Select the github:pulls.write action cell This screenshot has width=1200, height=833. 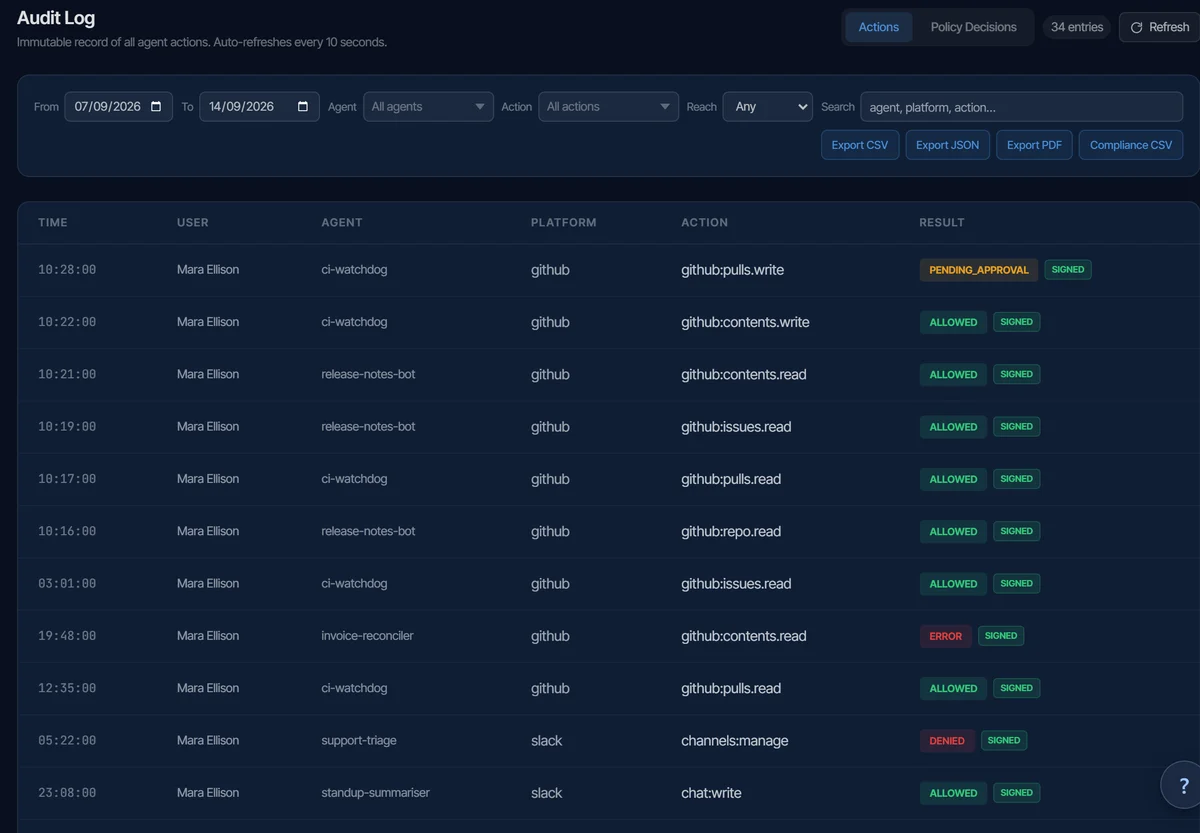click(x=732, y=270)
